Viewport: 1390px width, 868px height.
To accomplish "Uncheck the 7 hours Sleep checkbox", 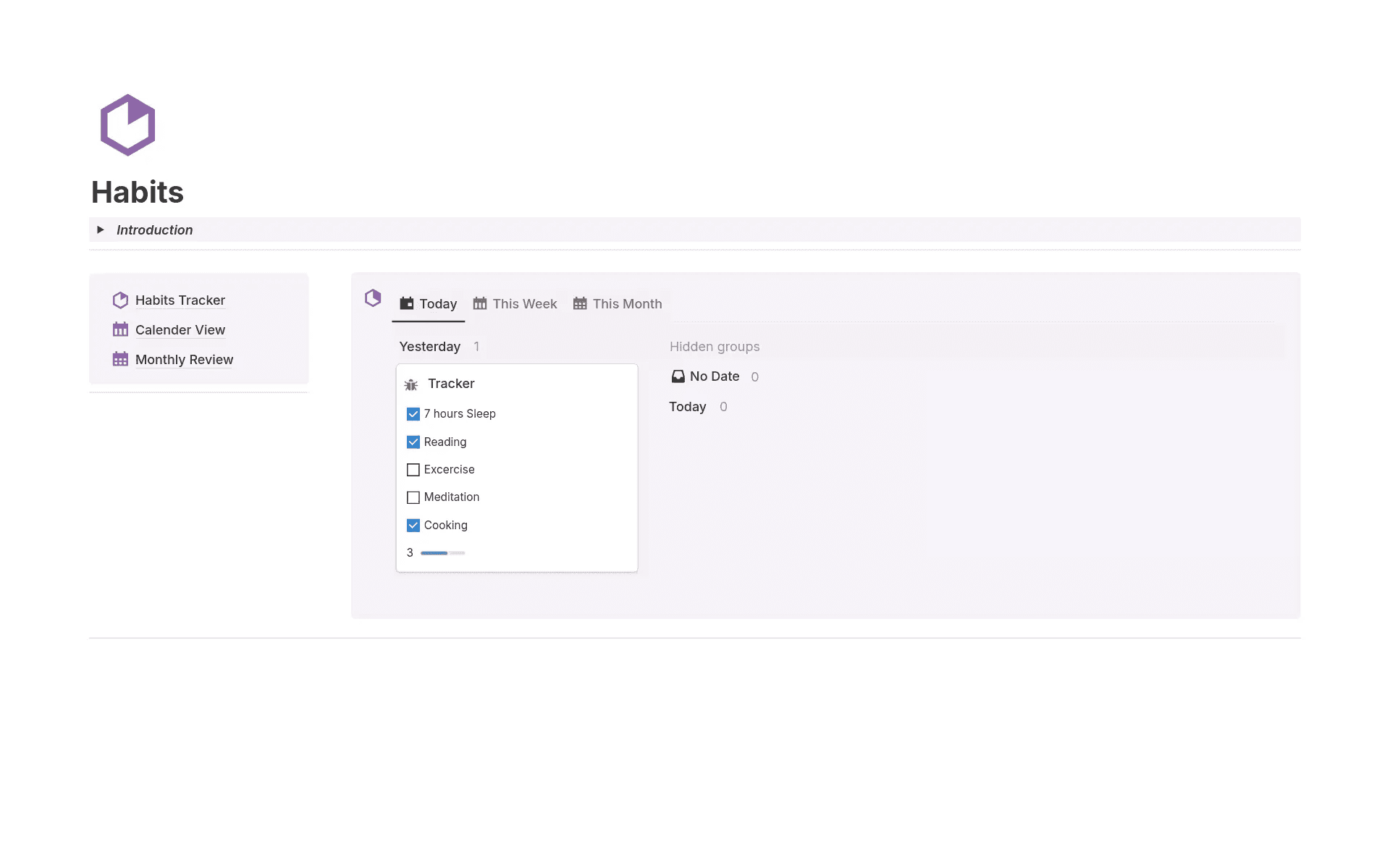I will coord(413,414).
